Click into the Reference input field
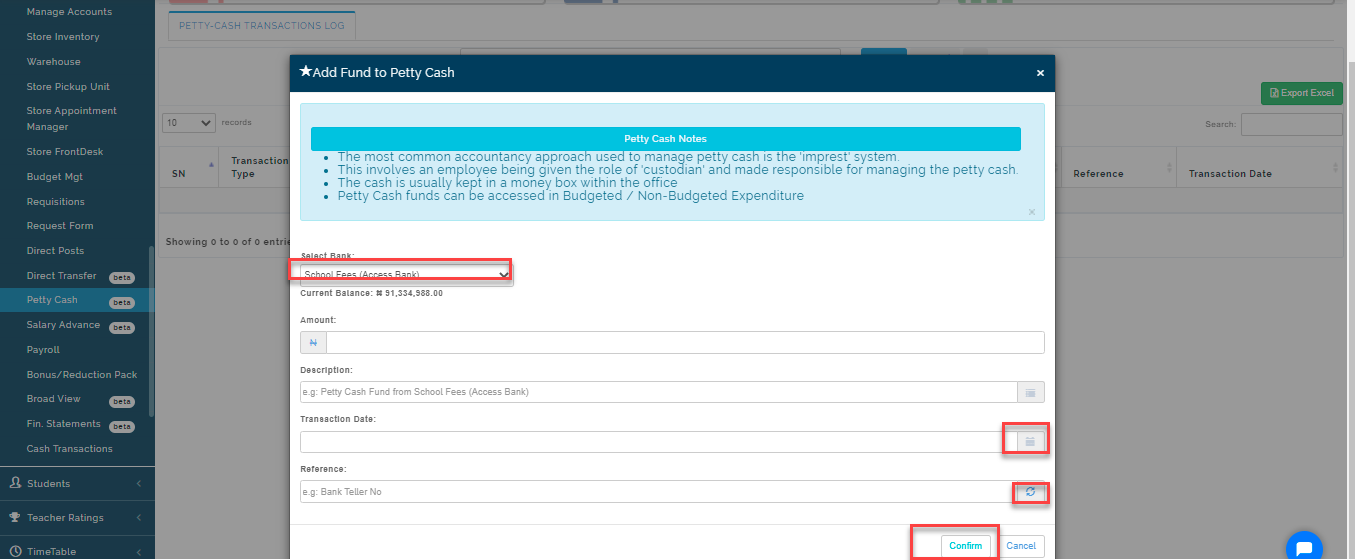The image size is (1355, 560). coord(659,492)
